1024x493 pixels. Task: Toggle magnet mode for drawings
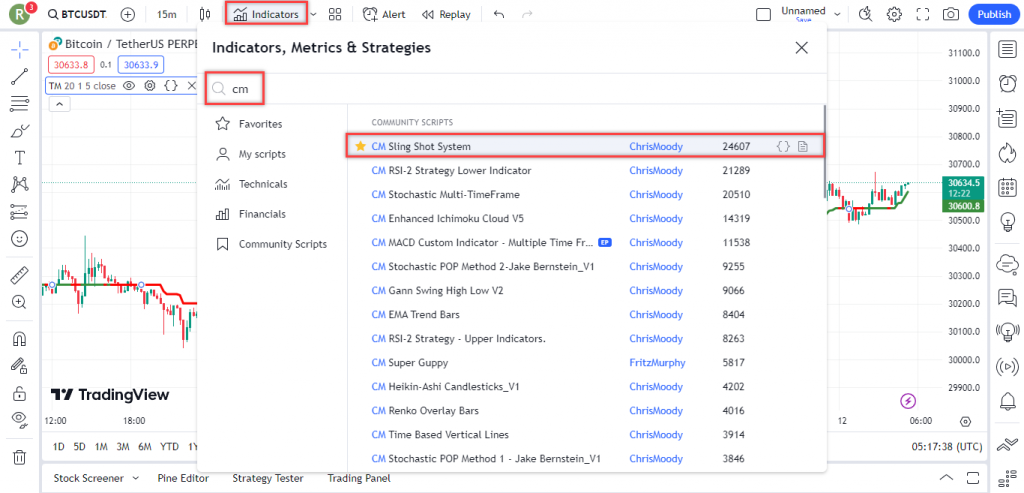coord(20,338)
